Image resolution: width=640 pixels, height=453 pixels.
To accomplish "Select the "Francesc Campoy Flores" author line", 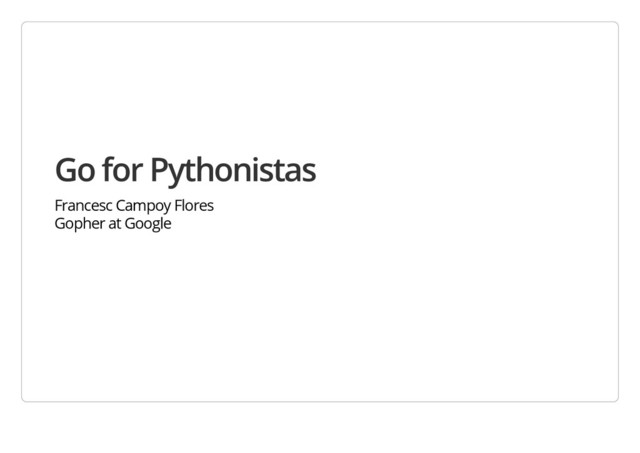I will [x=134, y=206].
